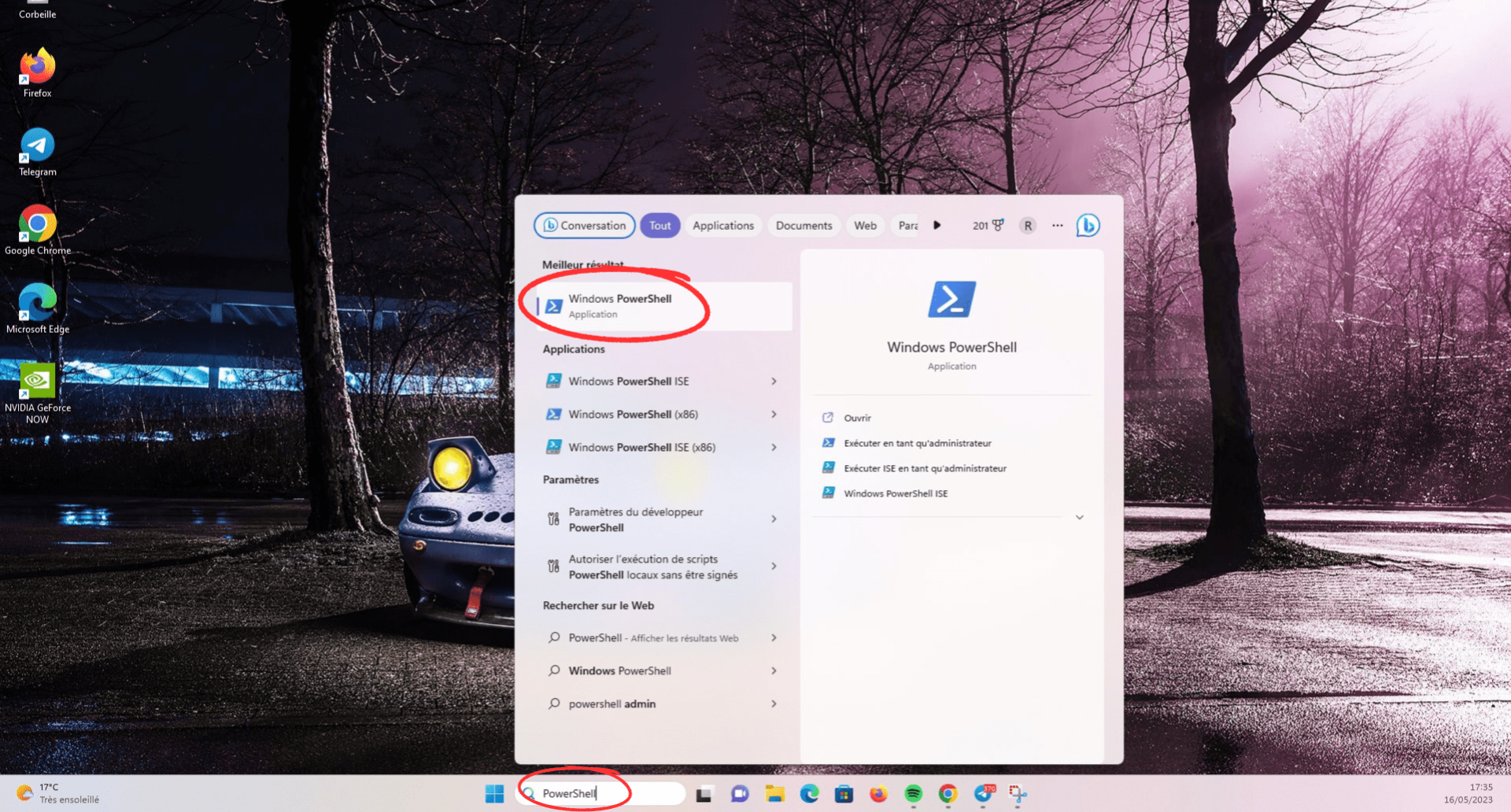The width and height of the screenshot is (1511, 812).
Task: Open the Windows Start button
Action: point(494,794)
